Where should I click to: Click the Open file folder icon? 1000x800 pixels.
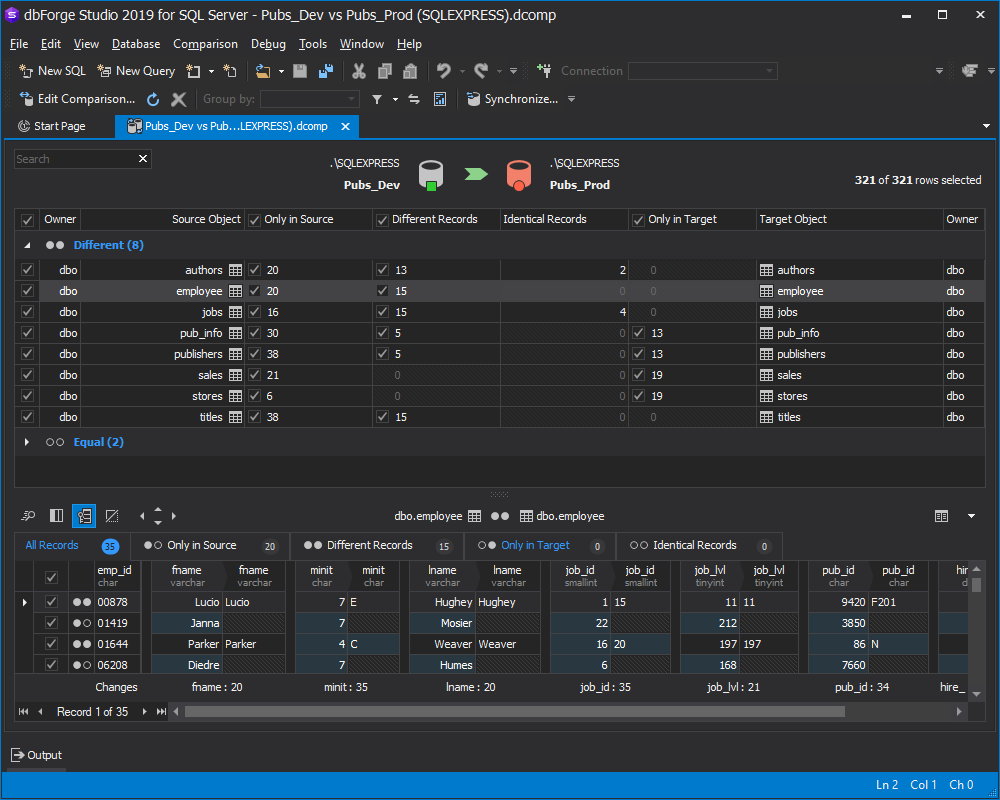tap(263, 71)
